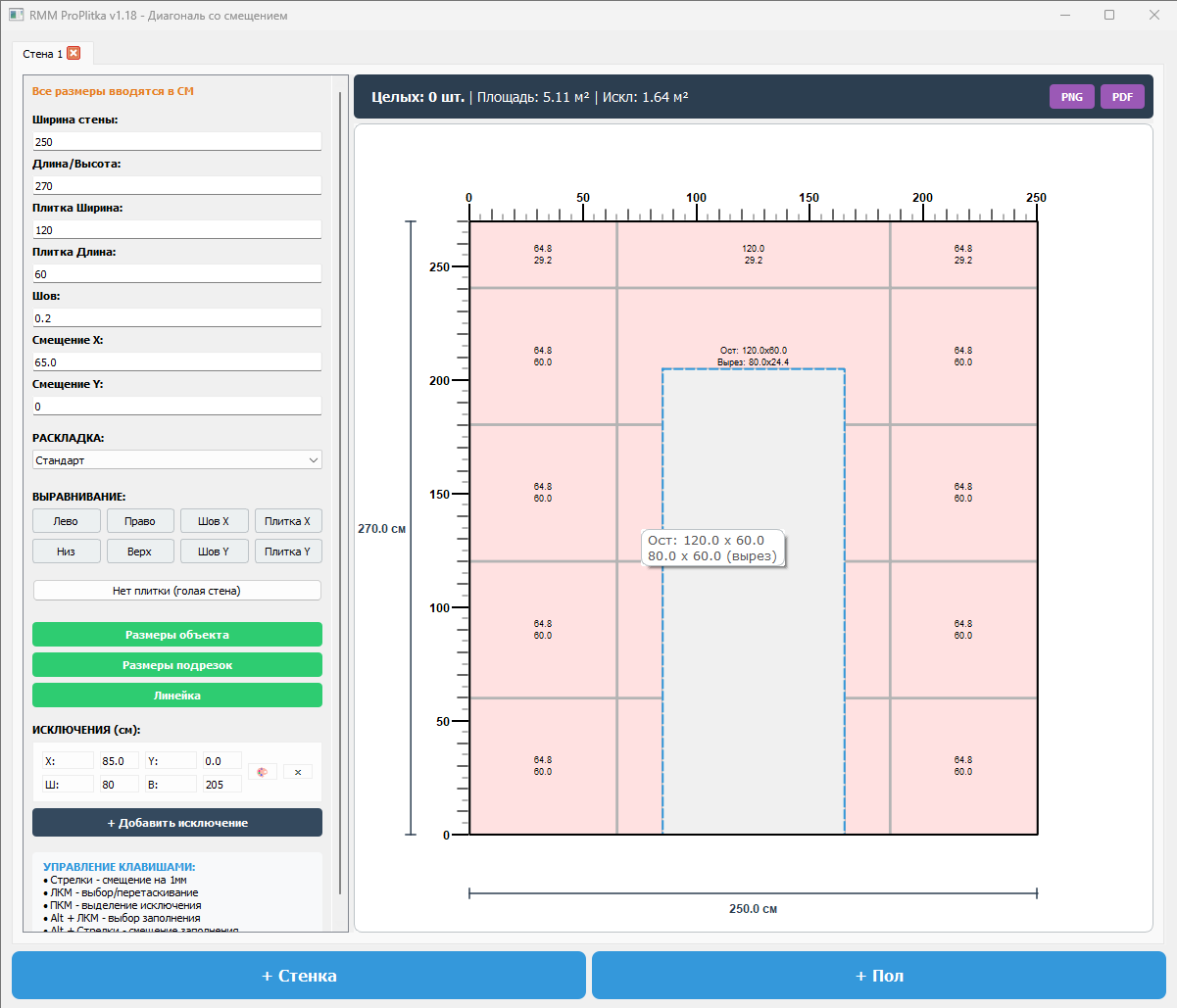1177x1008 pixels.
Task: Click the Ширина стены input field
Action: 176,142
